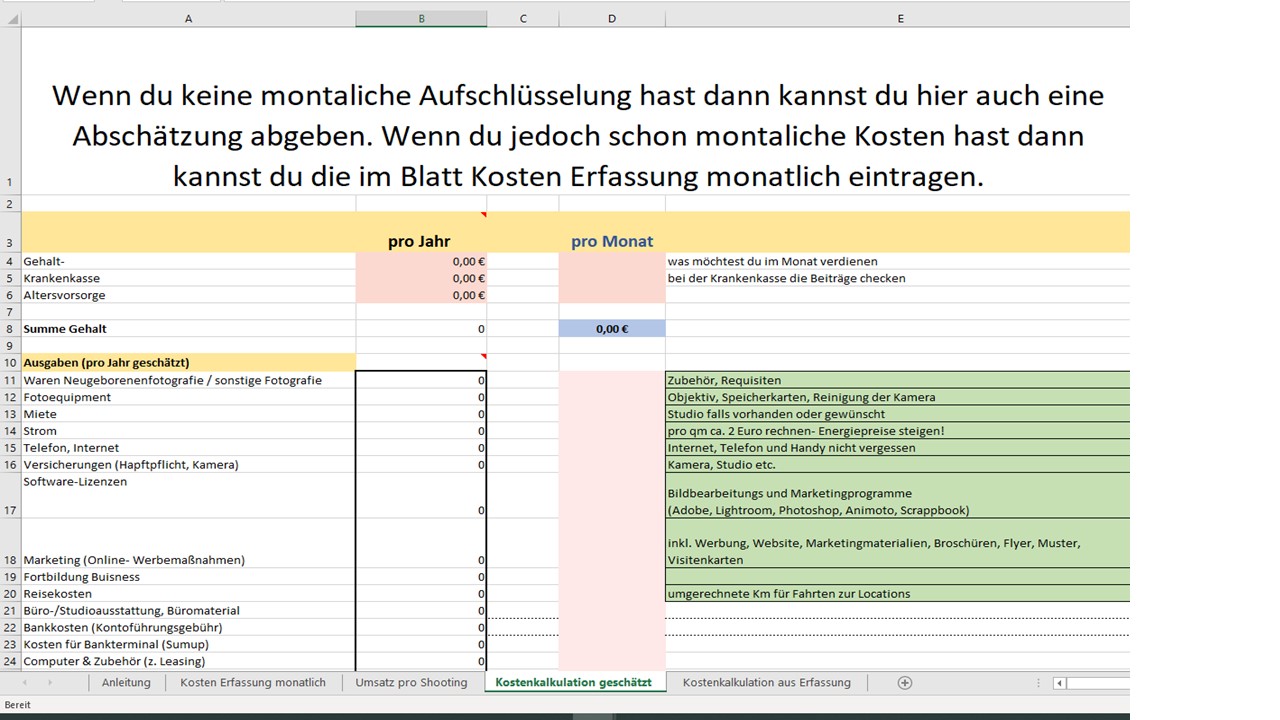This screenshot has width=1280, height=720.
Task: Click the blue Summe Gehalt monthly cell
Action: coord(611,329)
